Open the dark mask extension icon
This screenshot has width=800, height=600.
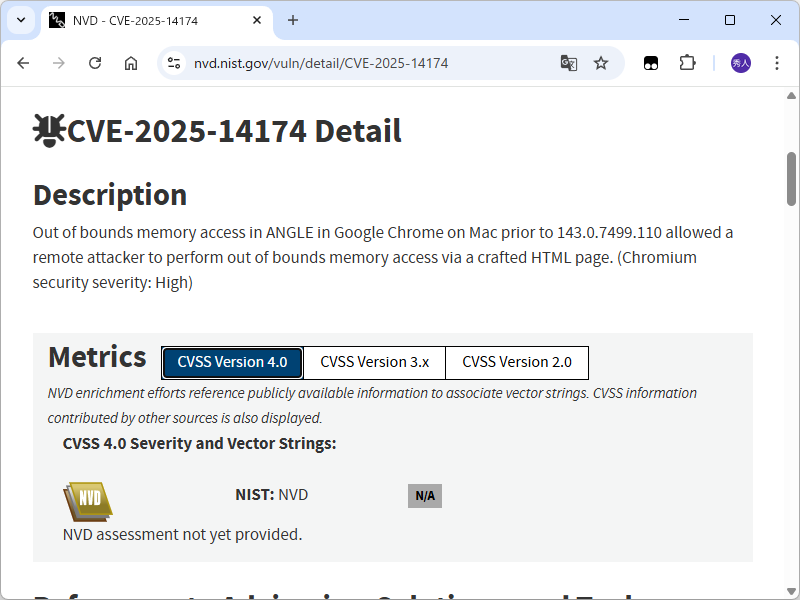tap(651, 63)
